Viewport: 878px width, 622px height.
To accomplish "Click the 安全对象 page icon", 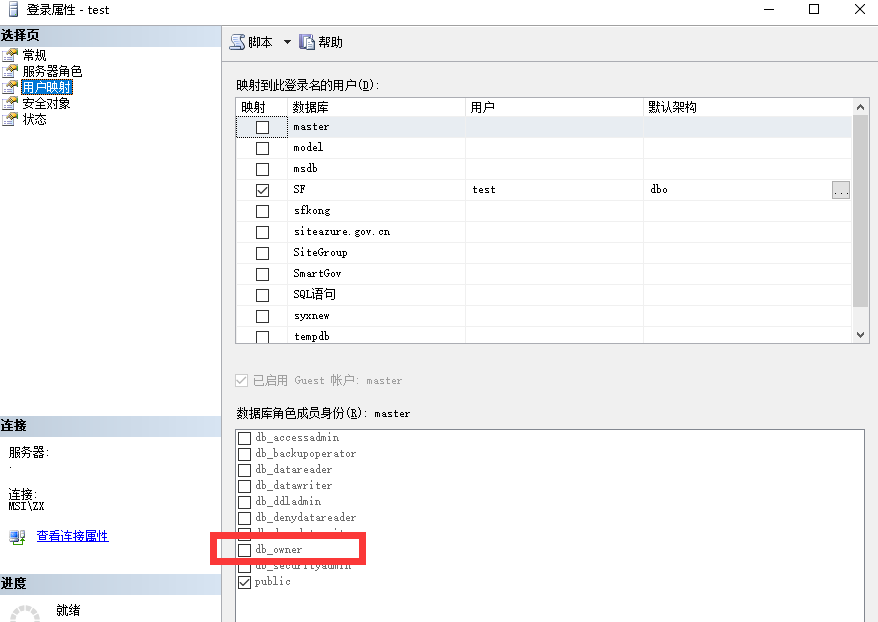I will 10,103.
